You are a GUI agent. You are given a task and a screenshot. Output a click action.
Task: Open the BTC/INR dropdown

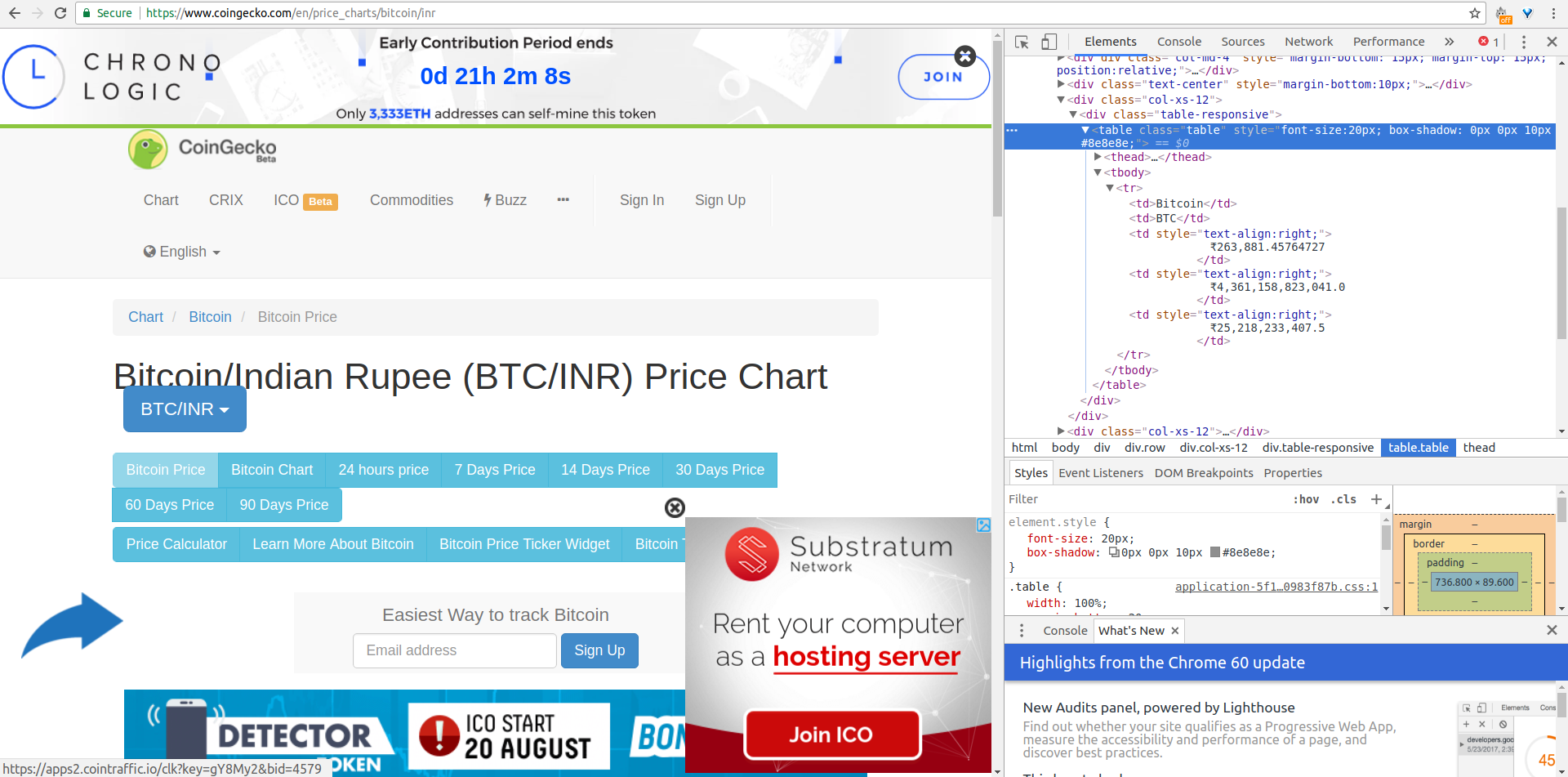pyautogui.click(x=185, y=409)
